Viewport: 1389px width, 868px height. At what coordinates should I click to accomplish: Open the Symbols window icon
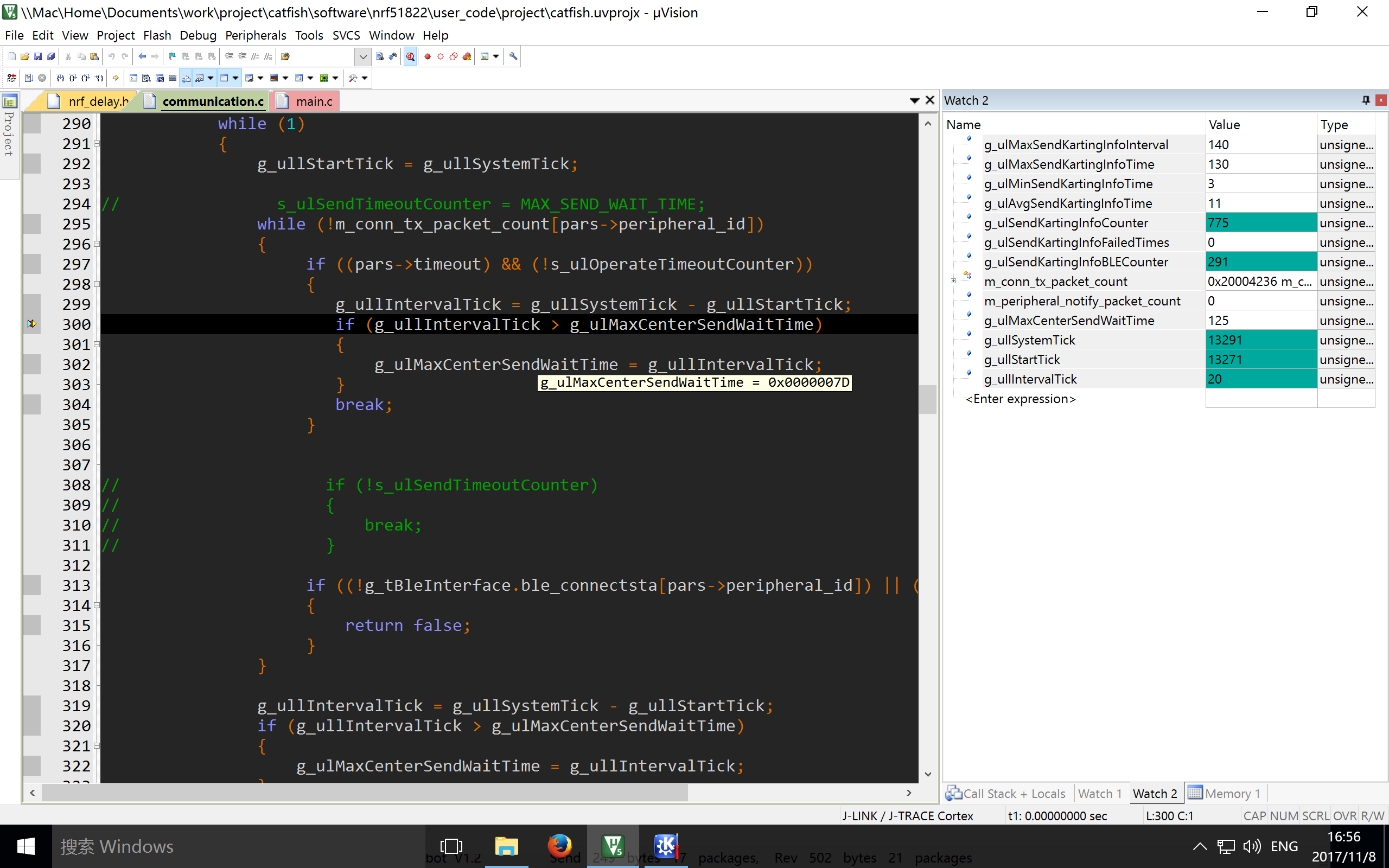(160, 78)
